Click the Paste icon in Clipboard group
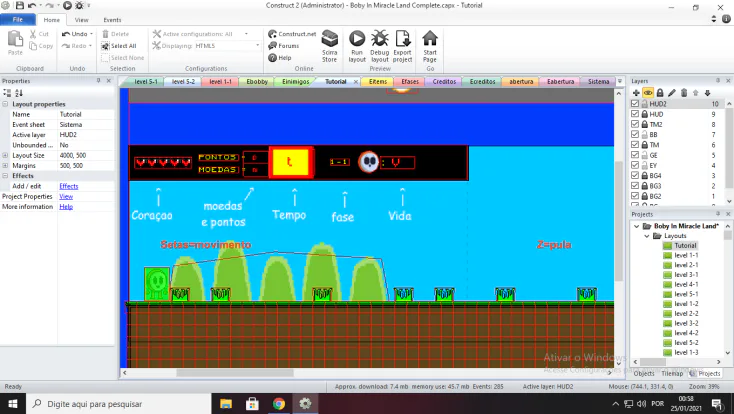 pos(15,39)
